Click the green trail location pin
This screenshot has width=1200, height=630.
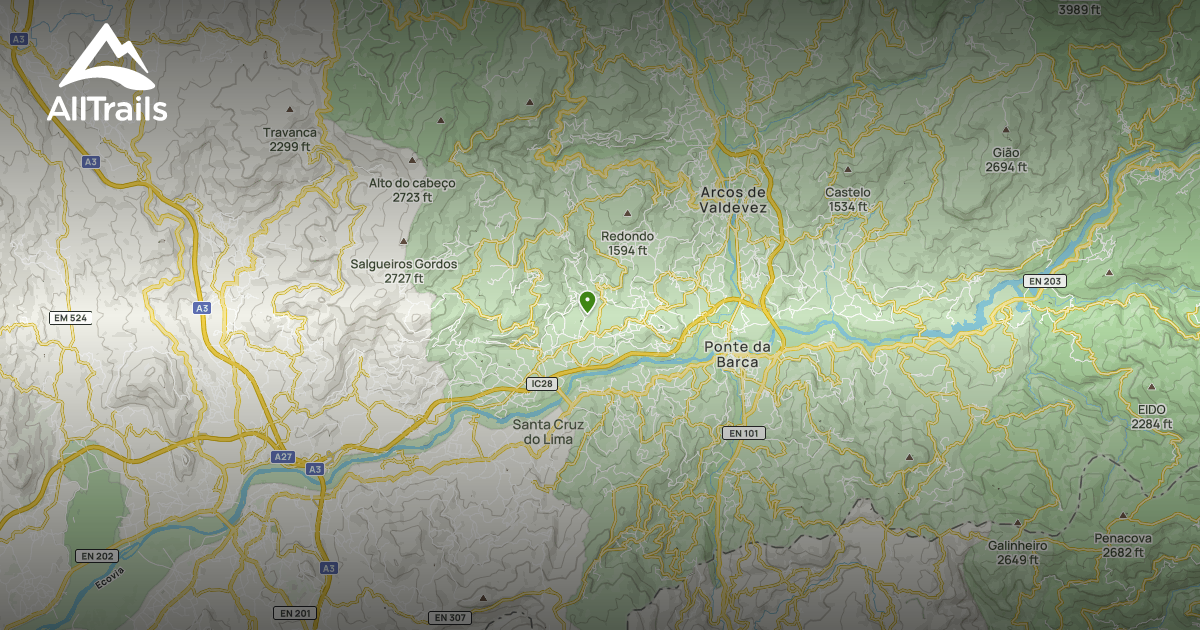[x=587, y=301]
